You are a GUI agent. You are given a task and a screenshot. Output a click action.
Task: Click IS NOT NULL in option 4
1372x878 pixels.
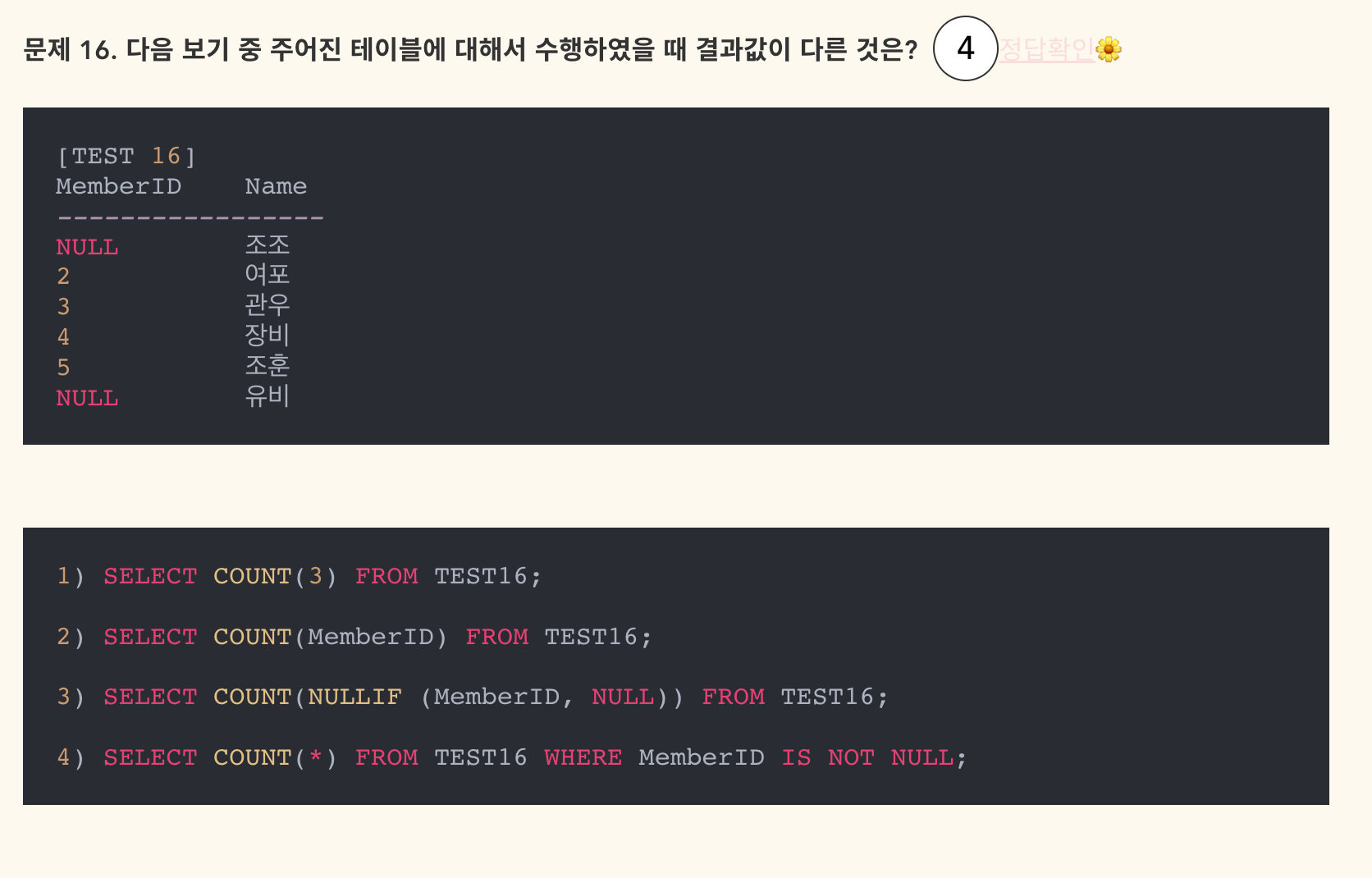(x=867, y=757)
